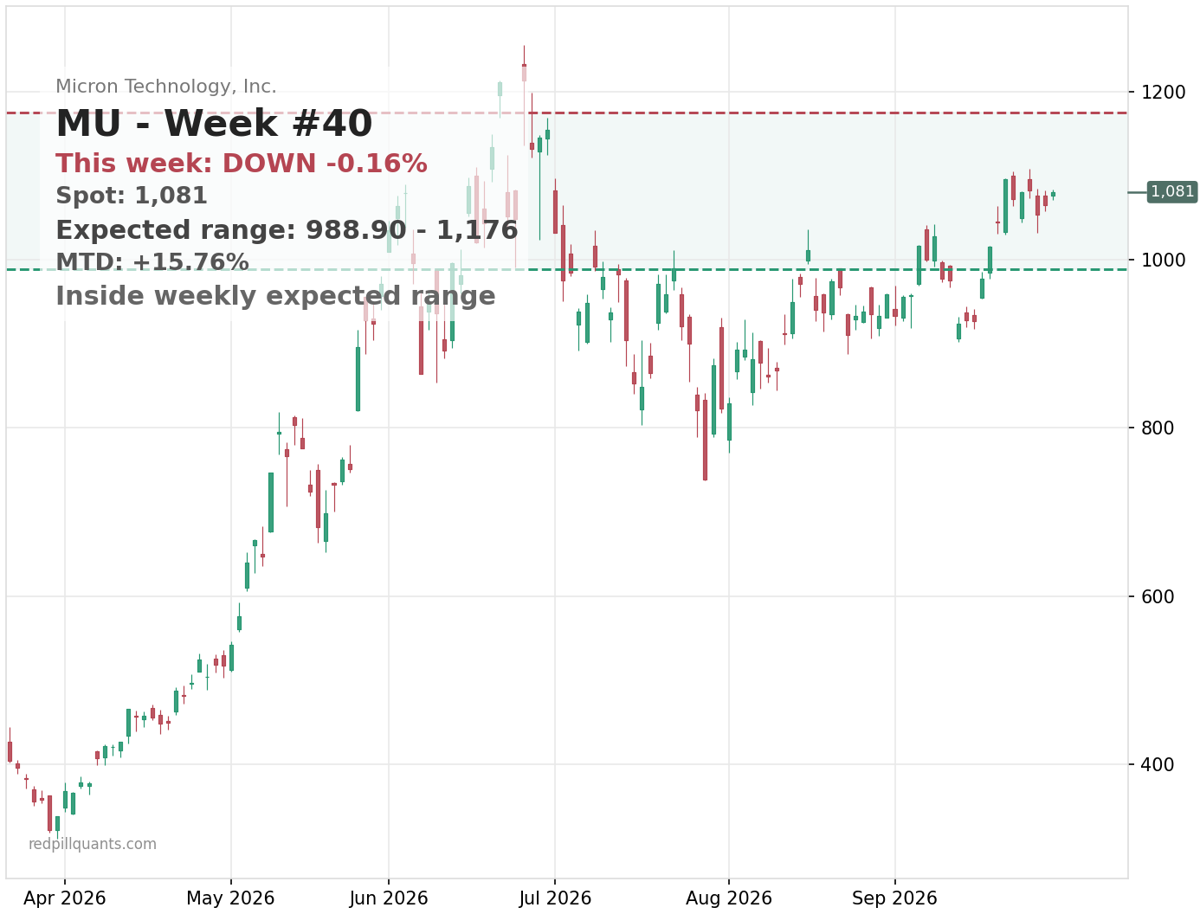Image resolution: width=1200 pixels, height=914 pixels.
Task: Click the 1200 y-axis label
Action: pyautogui.click(x=1161, y=92)
